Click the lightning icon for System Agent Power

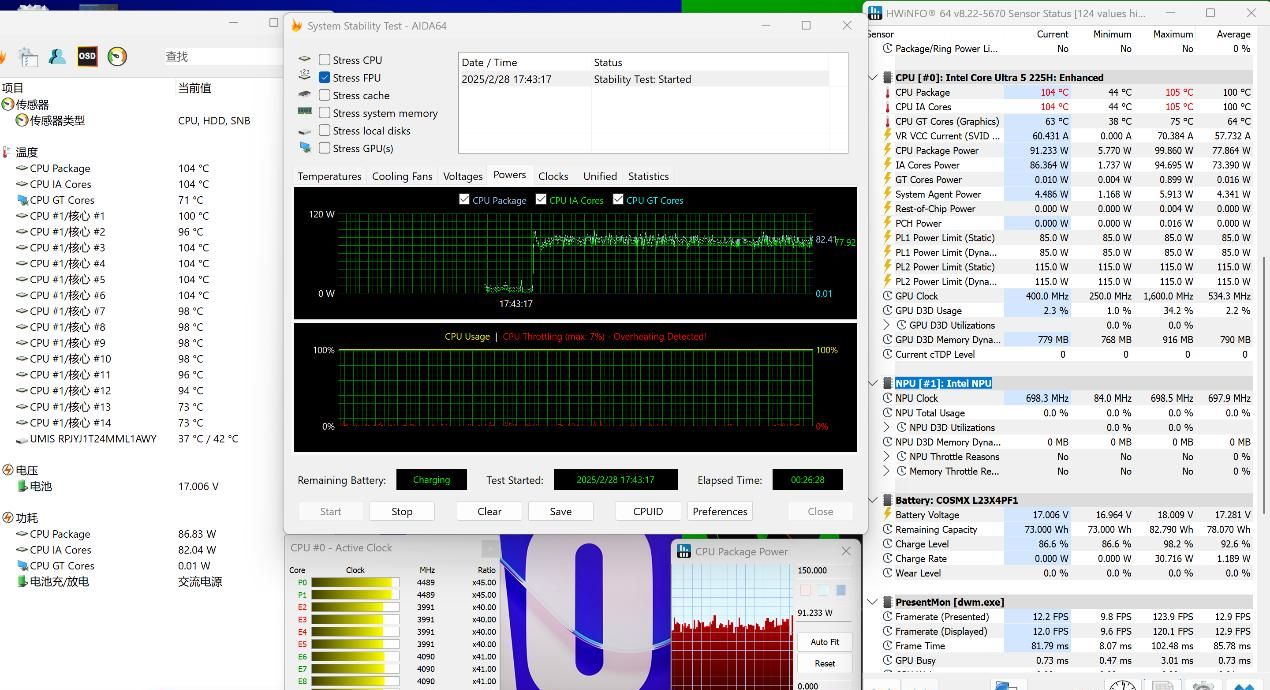(x=886, y=194)
